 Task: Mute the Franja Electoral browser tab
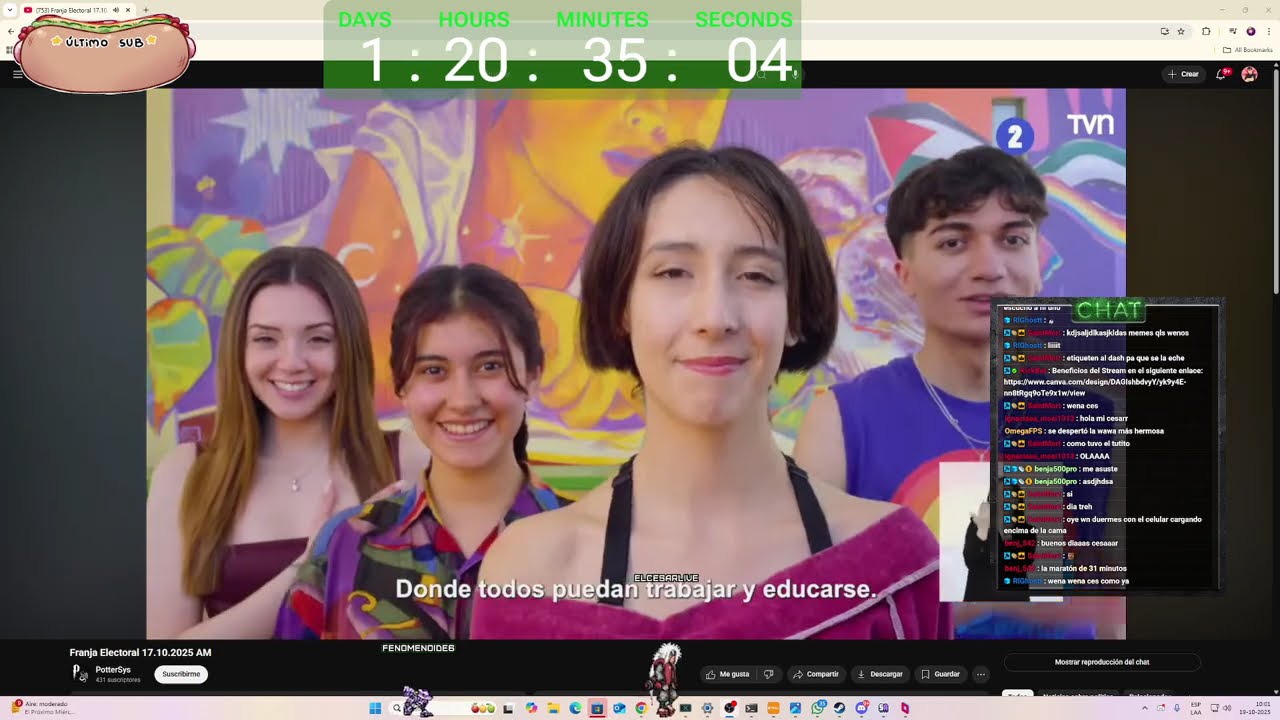click(116, 10)
